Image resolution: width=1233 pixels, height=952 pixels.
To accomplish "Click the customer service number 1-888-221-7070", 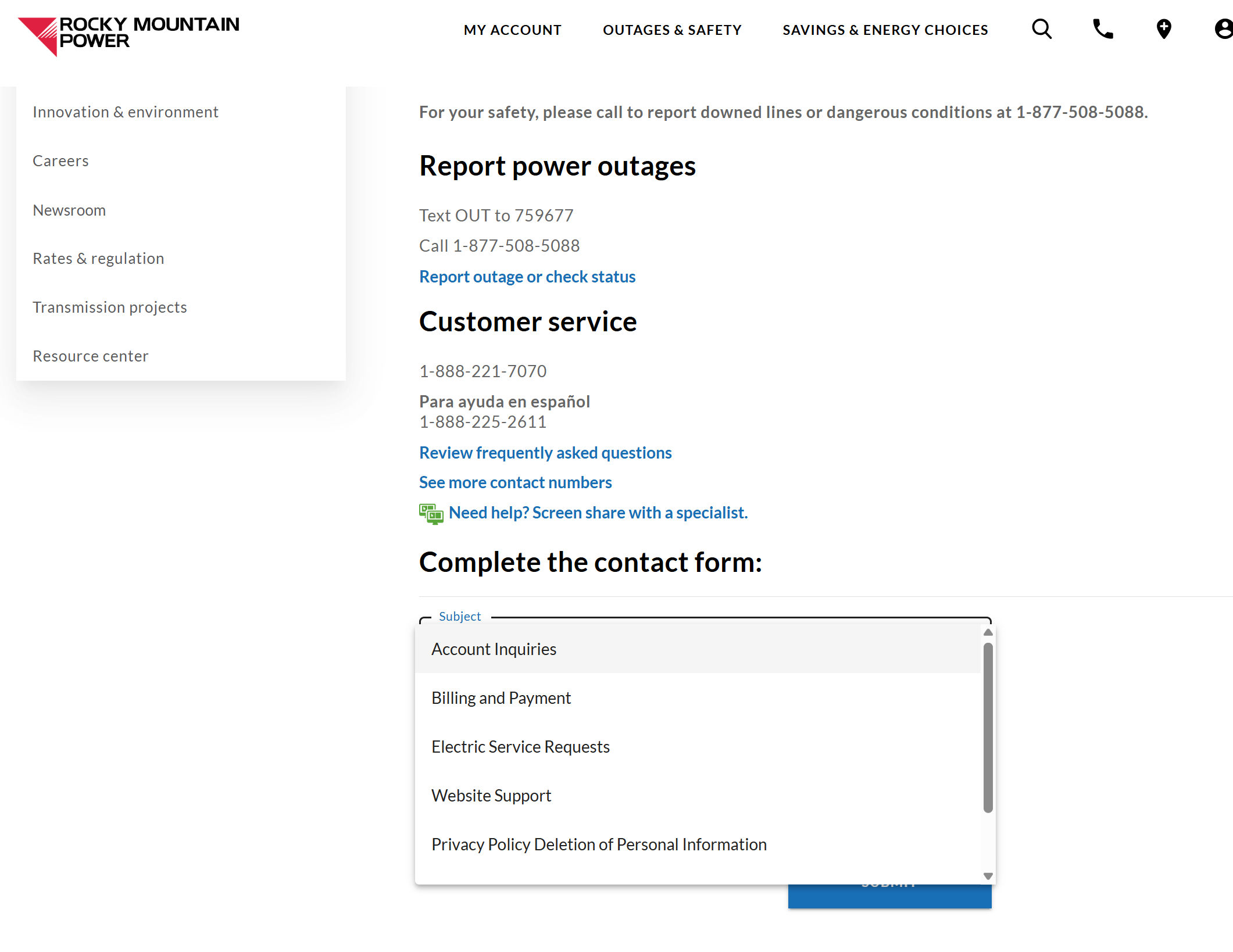I will pyautogui.click(x=483, y=371).
